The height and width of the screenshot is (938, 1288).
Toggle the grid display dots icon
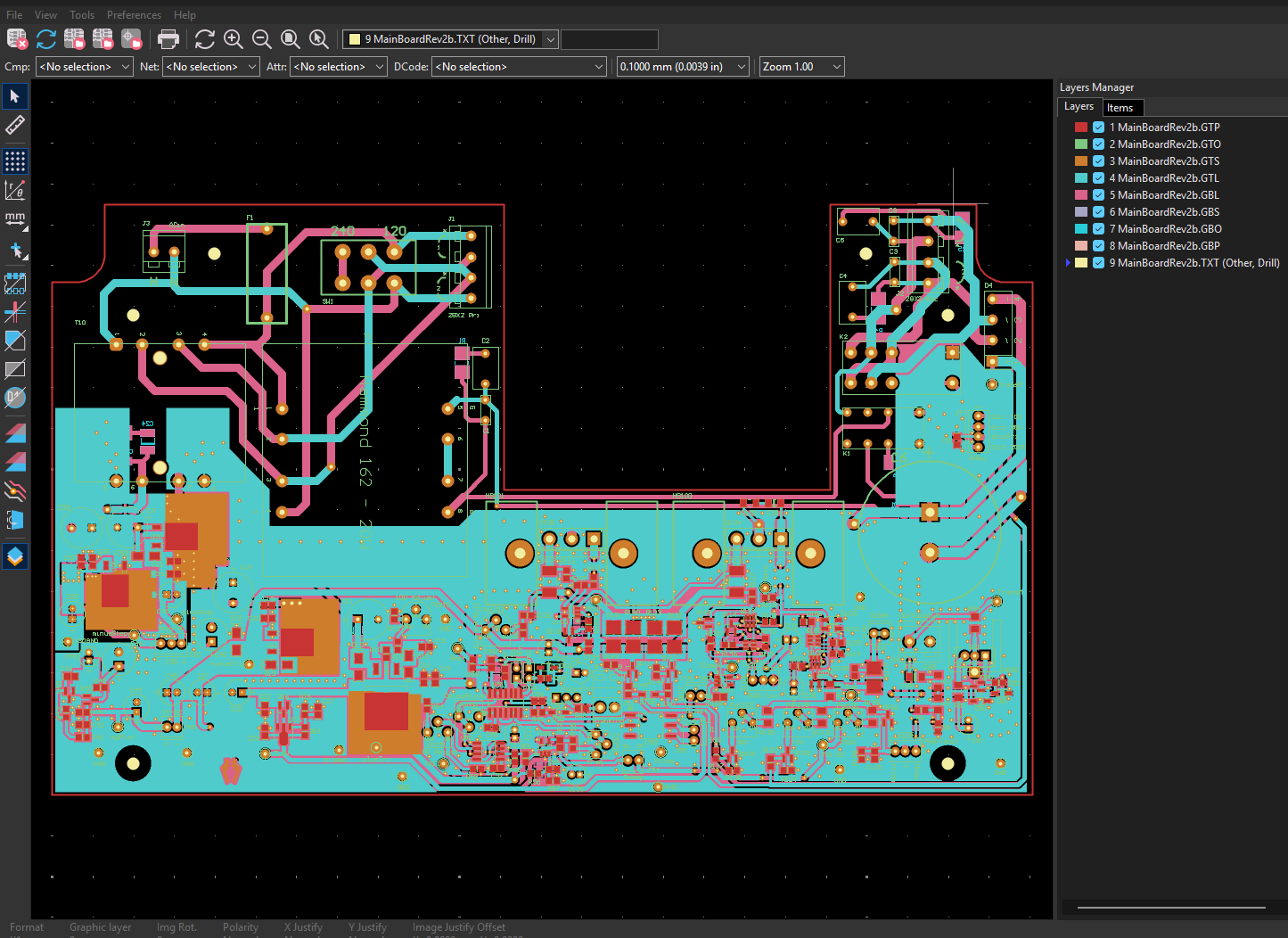click(15, 161)
